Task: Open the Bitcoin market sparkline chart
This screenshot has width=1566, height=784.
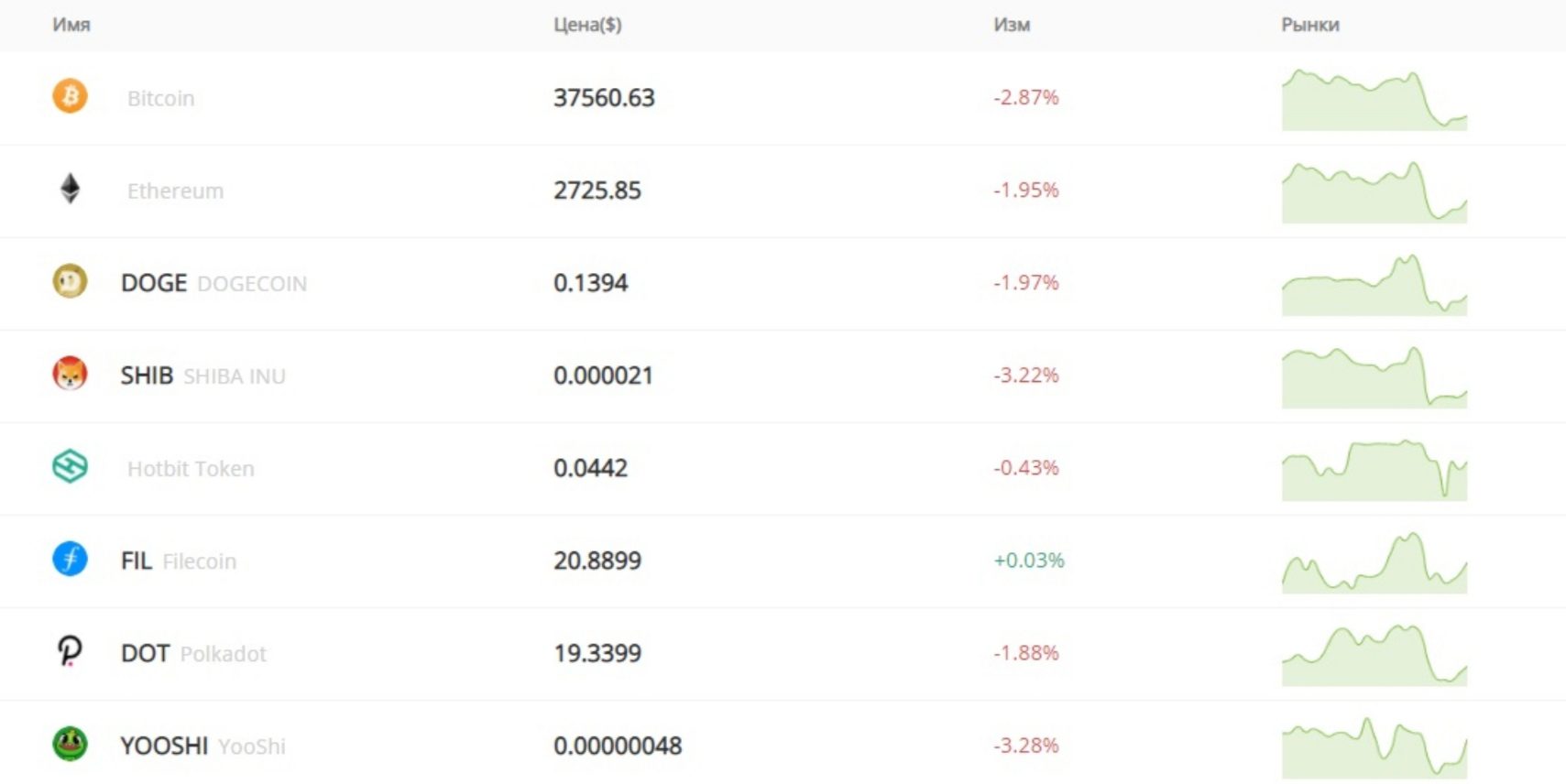Action: tap(1374, 100)
